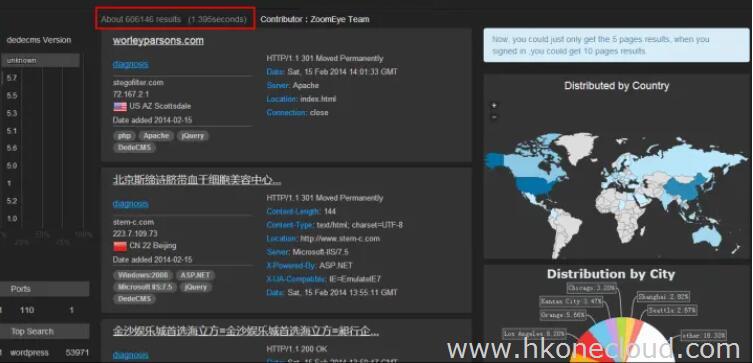
Task: Click the Server: Apache header line
Action: [x=292, y=85]
